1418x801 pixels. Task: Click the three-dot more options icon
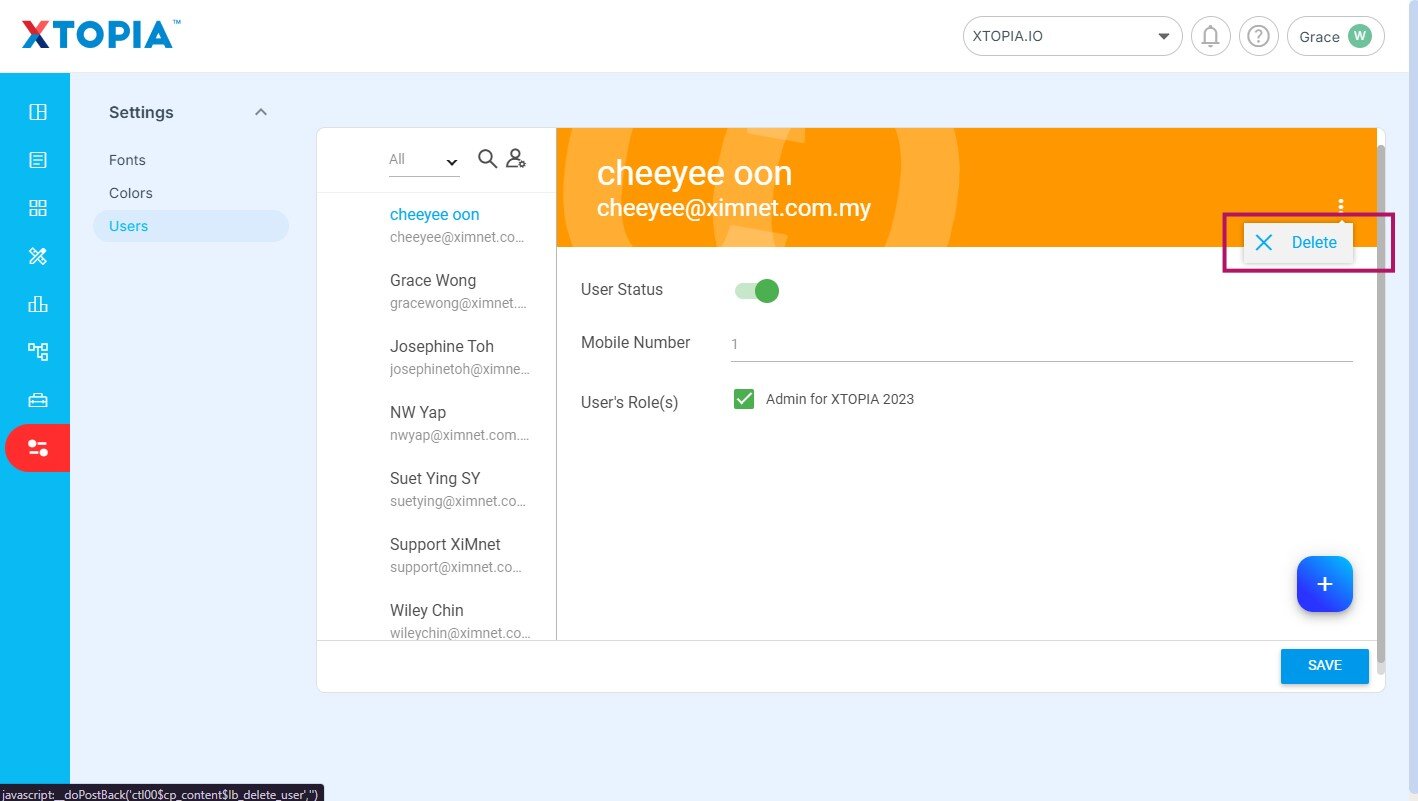pyautogui.click(x=1340, y=206)
